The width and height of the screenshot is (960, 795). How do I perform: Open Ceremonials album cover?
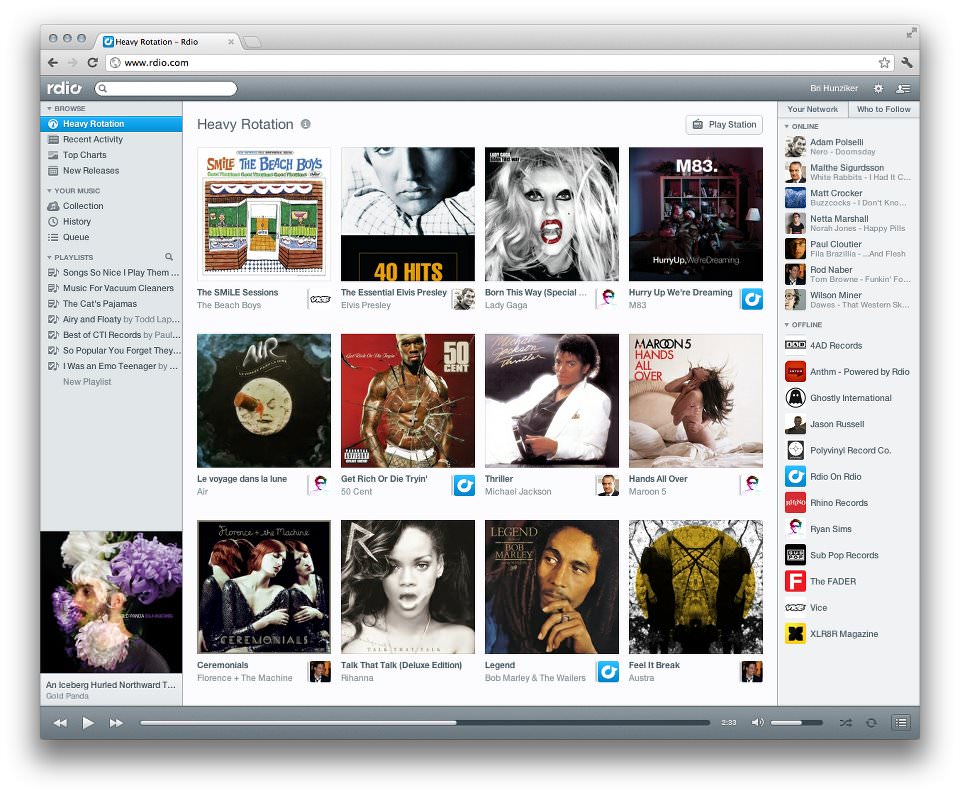pyautogui.click(x=264, y=587)
